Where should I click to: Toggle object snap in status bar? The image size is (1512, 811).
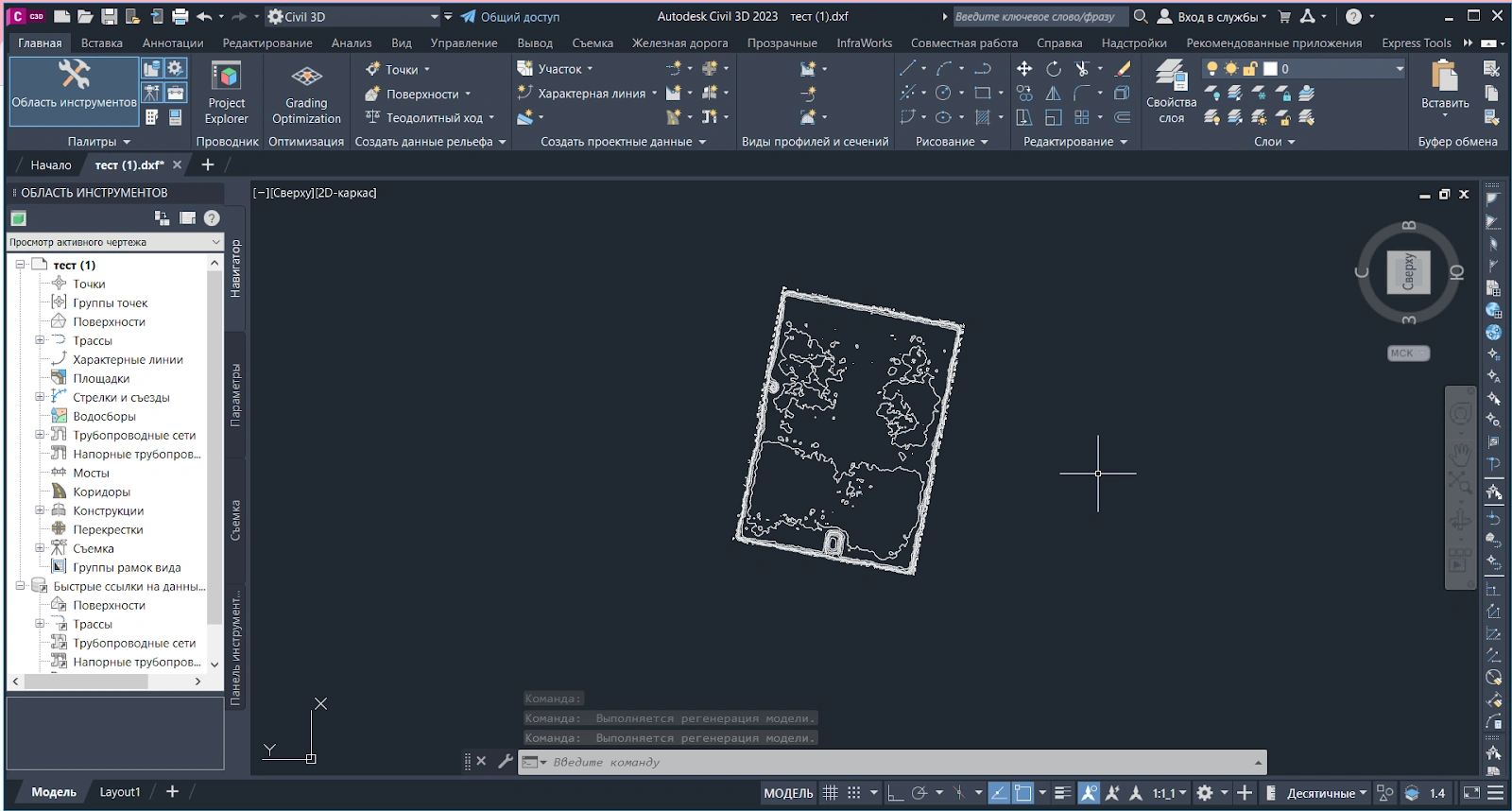pos(1022,793)
